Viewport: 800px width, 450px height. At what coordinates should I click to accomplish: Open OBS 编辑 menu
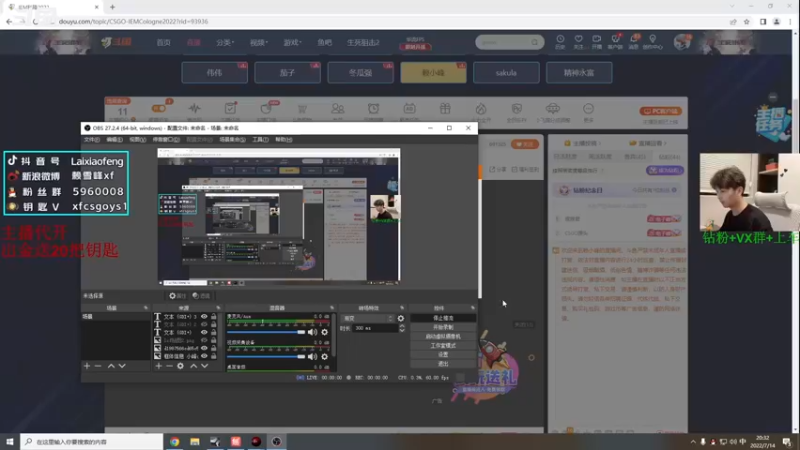coord(114,140)
